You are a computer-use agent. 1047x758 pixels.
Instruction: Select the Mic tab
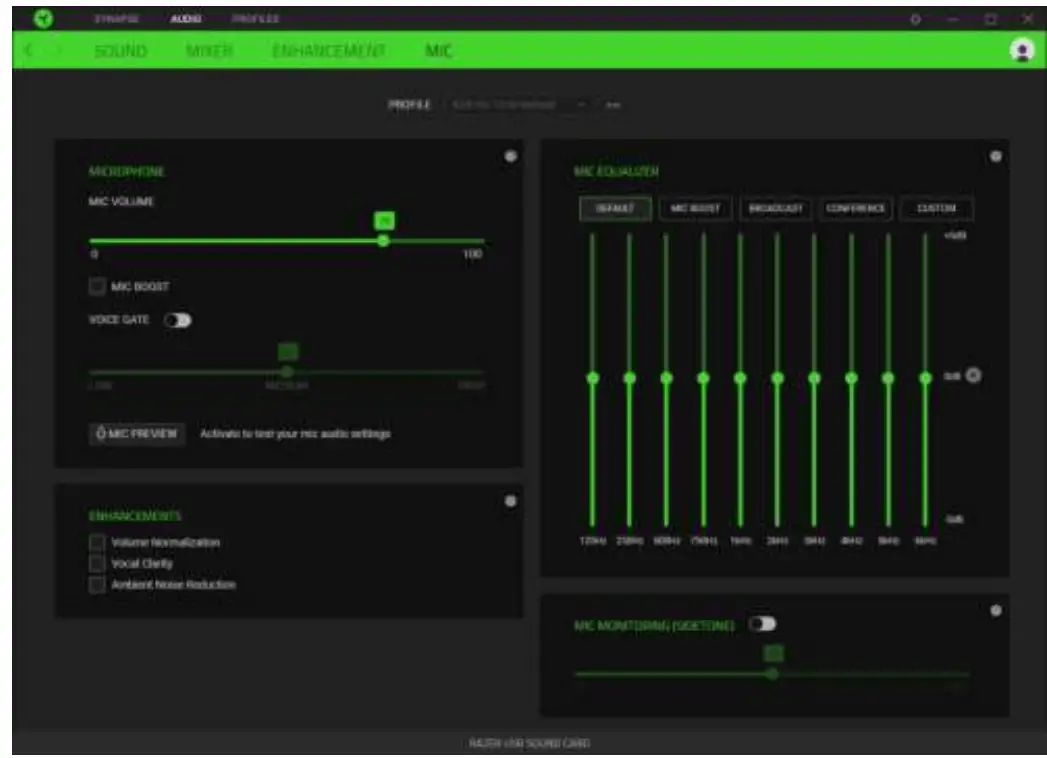pyautogui.click(x=439, y=51)
